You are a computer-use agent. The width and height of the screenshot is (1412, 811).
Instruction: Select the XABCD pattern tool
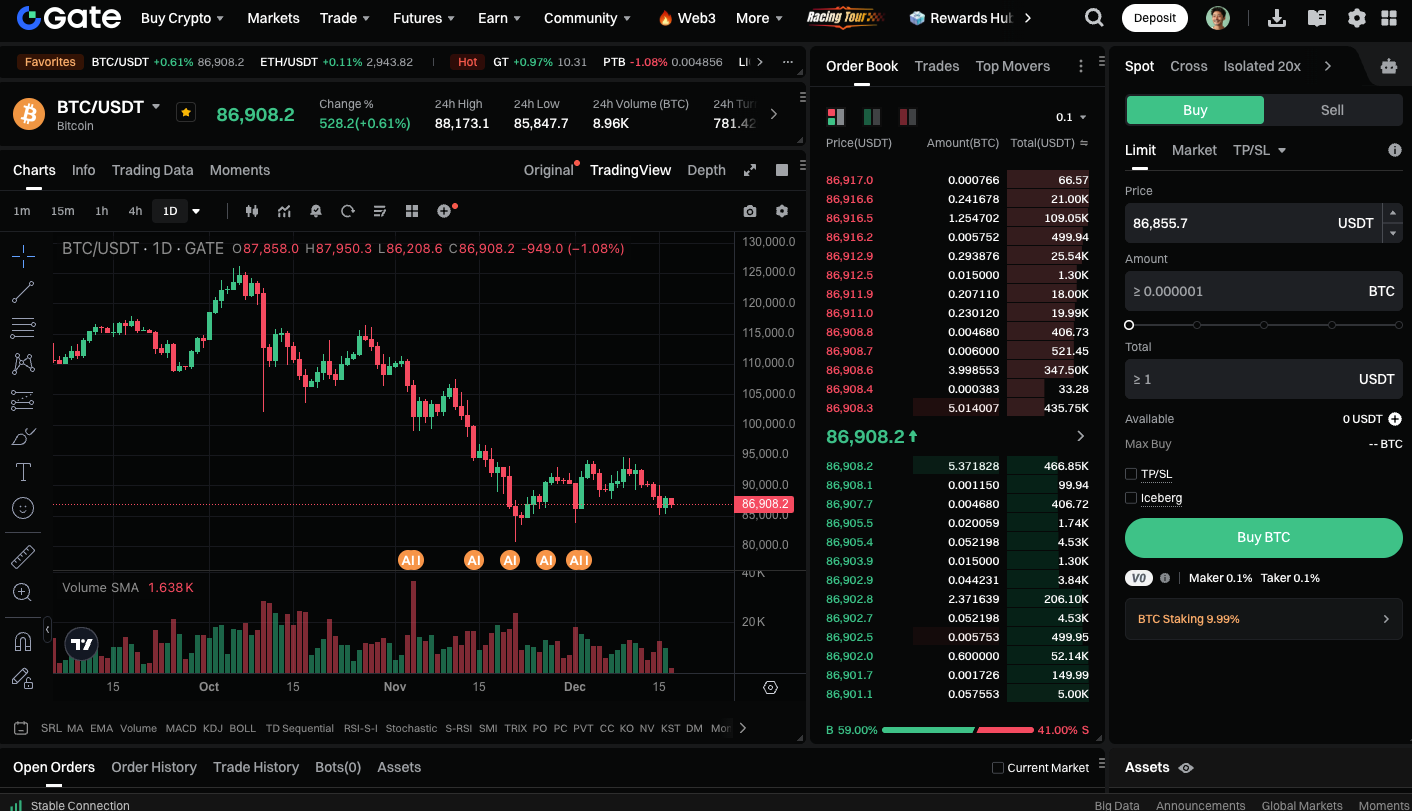point(23,364)
